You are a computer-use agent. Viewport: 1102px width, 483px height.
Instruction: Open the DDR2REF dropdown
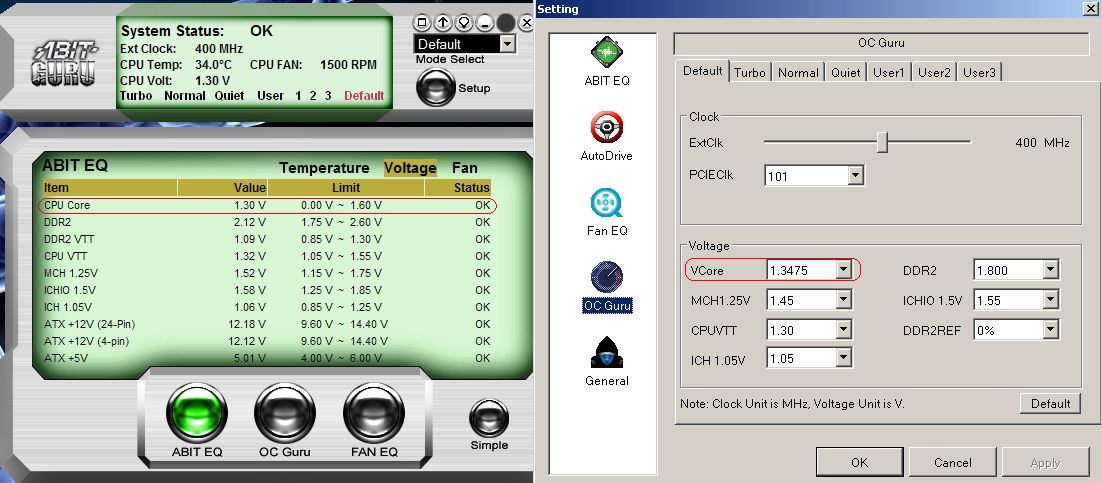tap(1051, 330)
